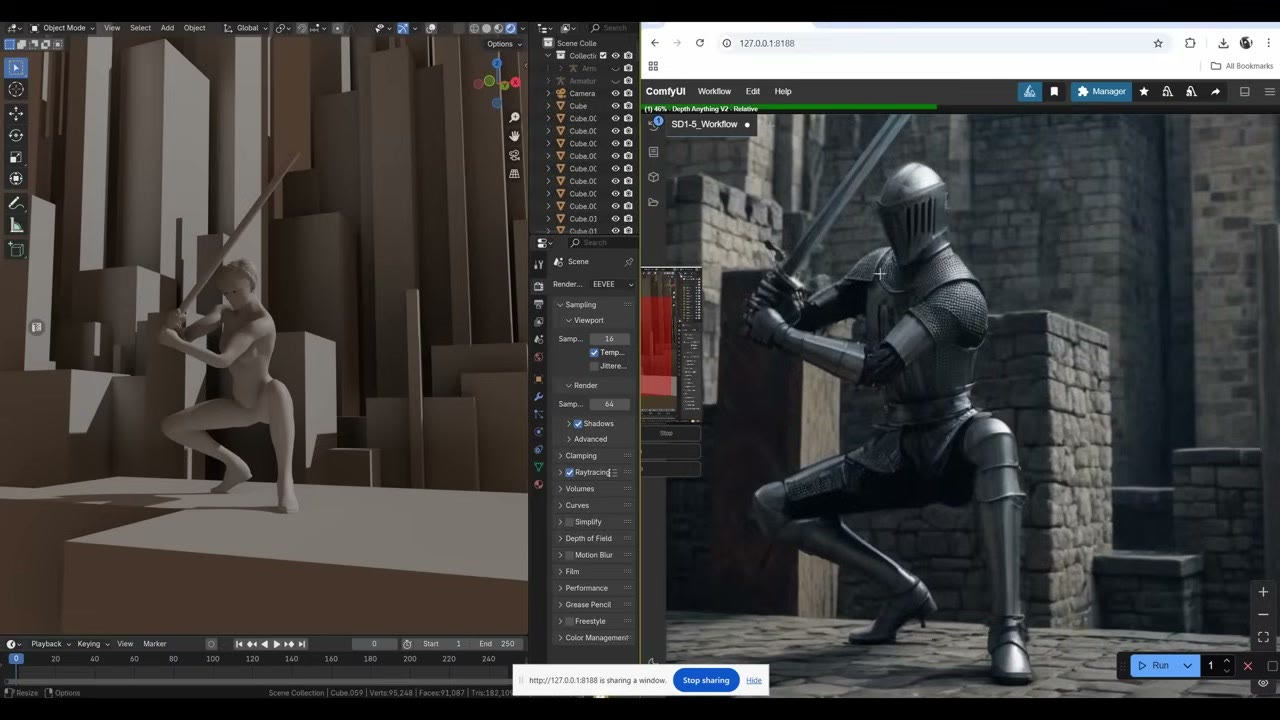Viewport: 1280px width, 720px height.
Task: Select the Annotate tool in Blender
Action: pyautogui.click(x=16, y=203)
